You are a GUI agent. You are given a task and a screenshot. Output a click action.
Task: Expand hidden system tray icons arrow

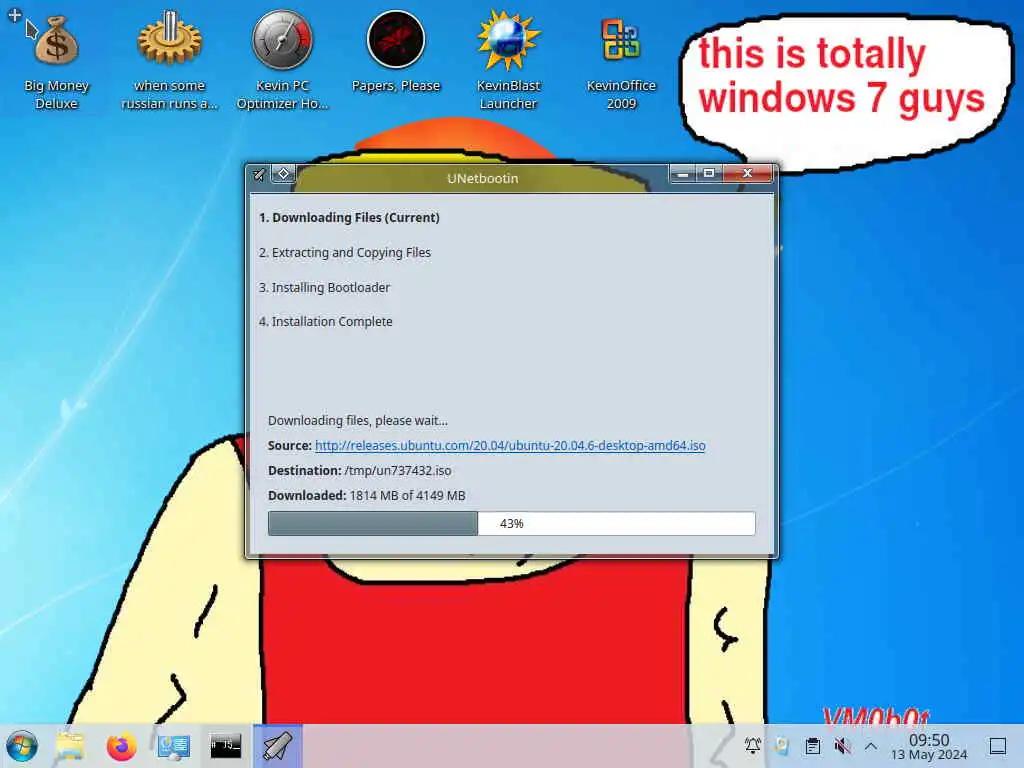(871, 746)
